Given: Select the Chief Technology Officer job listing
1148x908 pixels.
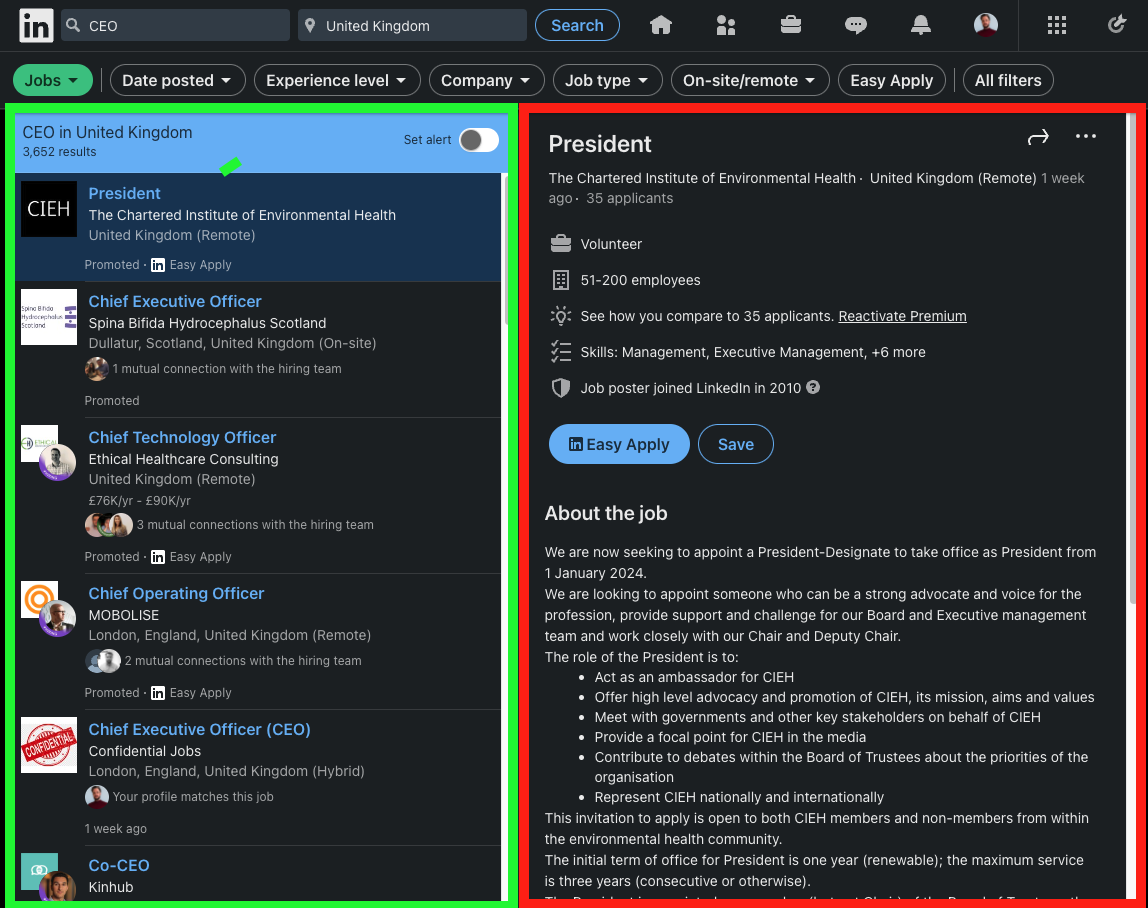Looking at the screenshot, I should (182, 437).
